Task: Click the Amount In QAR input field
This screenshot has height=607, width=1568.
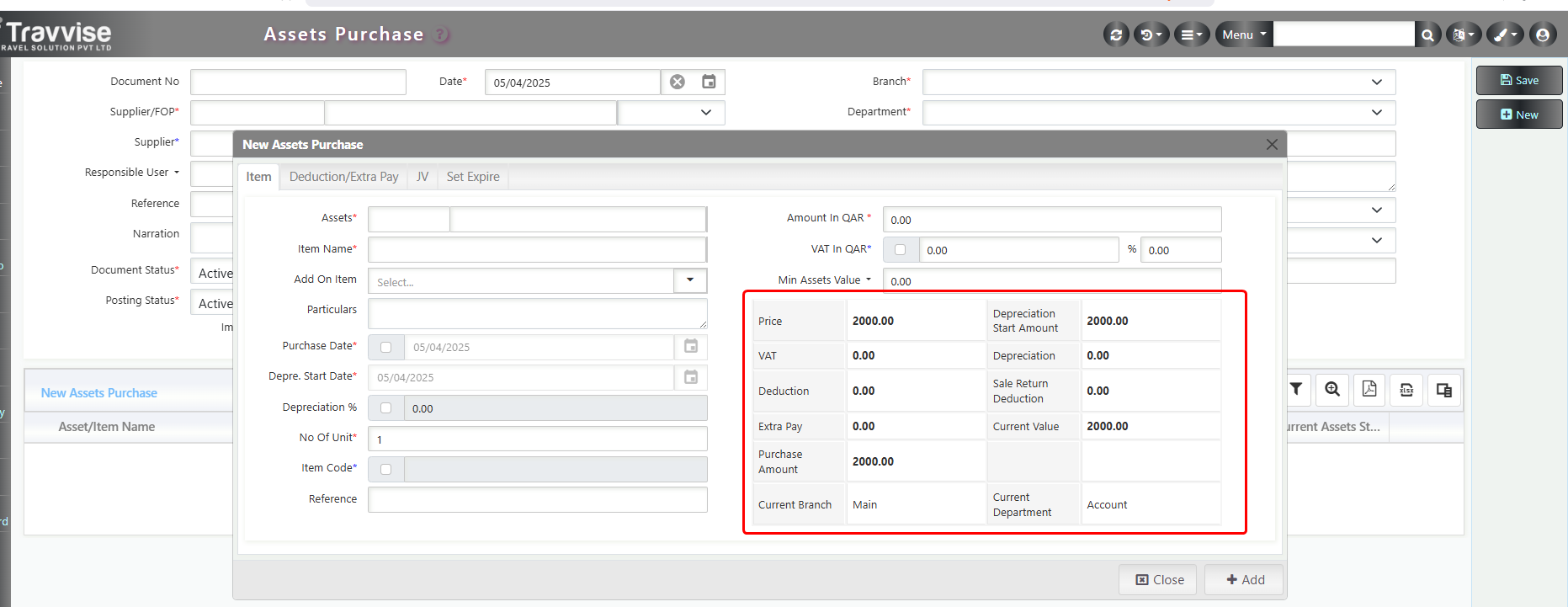Action: [1052, 220]
